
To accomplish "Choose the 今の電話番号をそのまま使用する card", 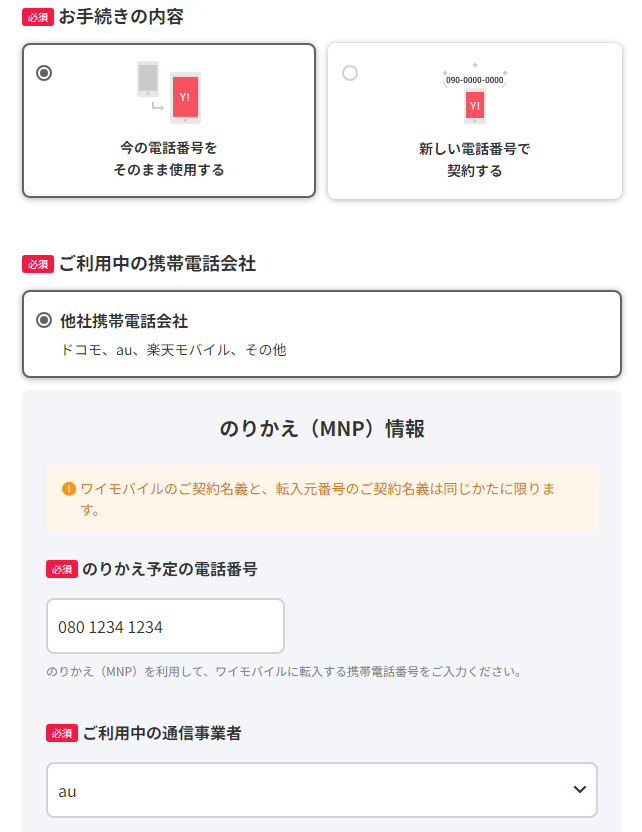I will click(x=169, y=120).
